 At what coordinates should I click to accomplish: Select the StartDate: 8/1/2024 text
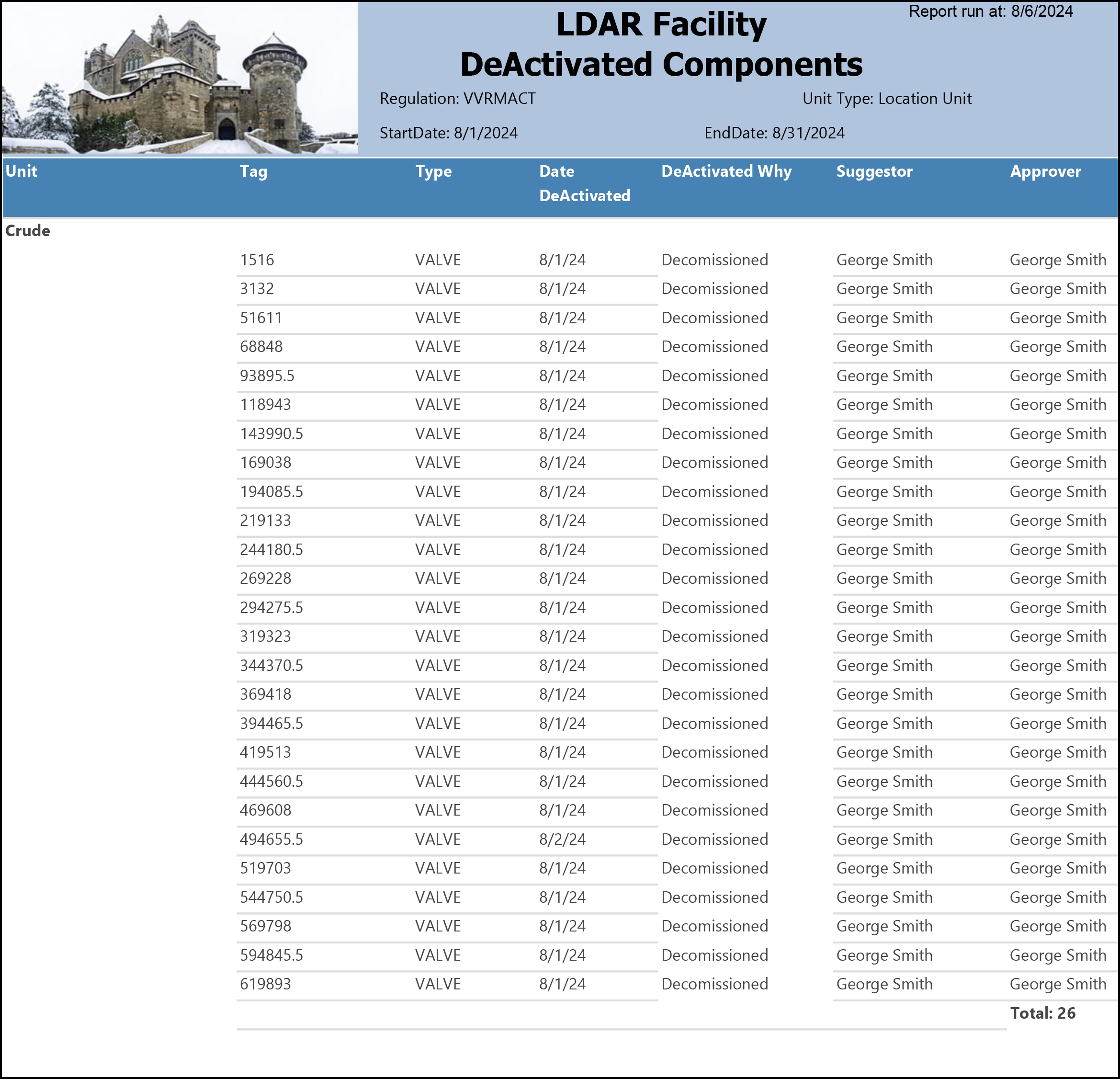[449, 133]
